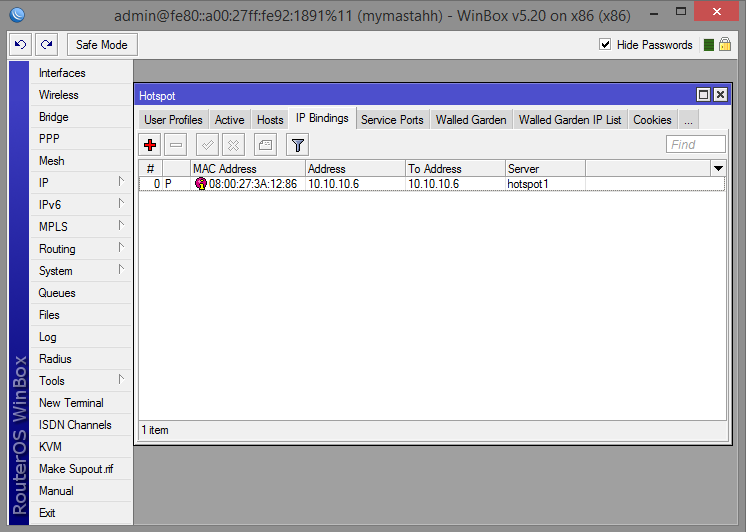The height and width of the screenshot is (532, 746).
Task: Open Files from the sidebar
Action: coord(81,315)
